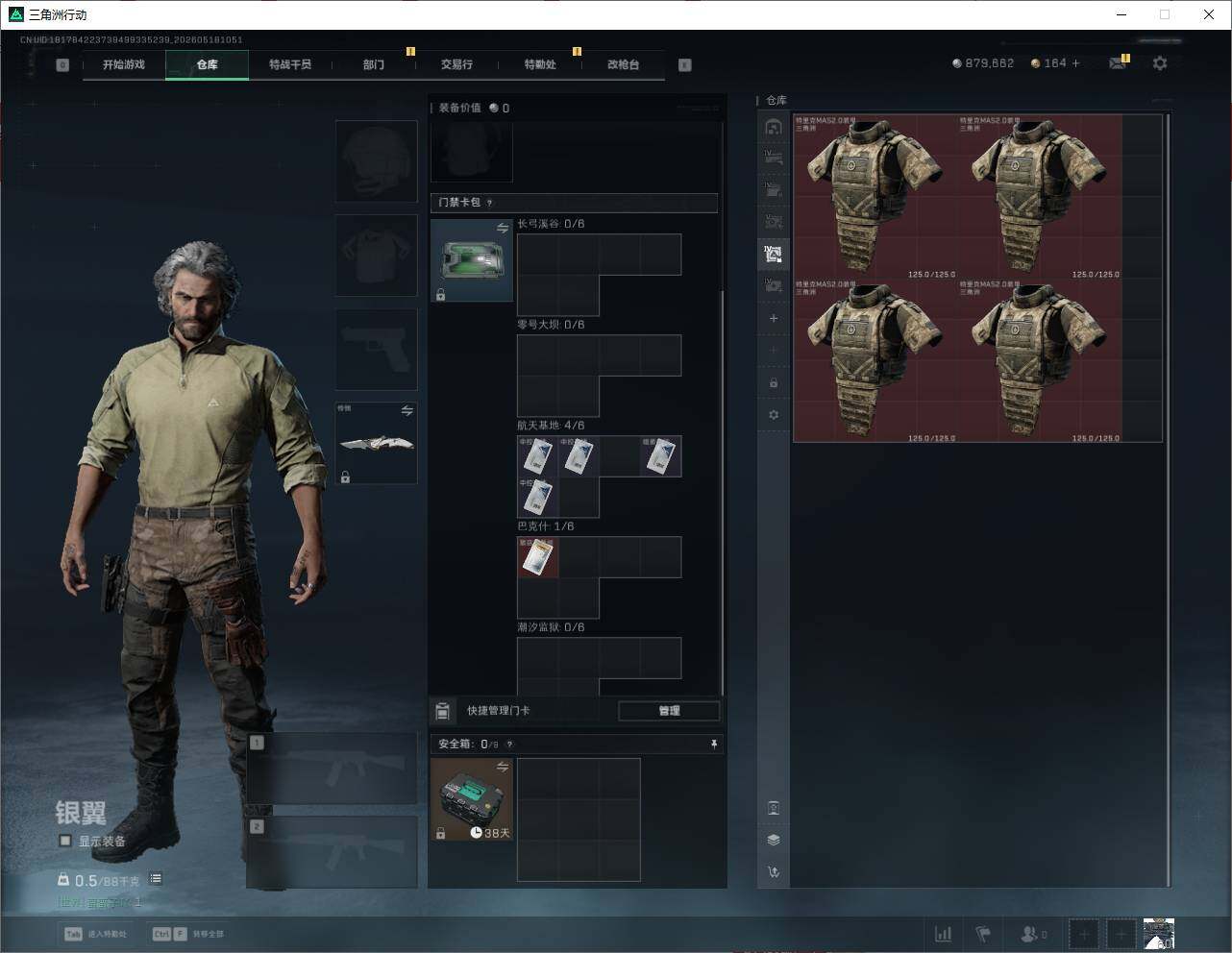This screenshot has height=953, width=1232.
Task: Select the red 巴克什 keycard
Action: point(538,557)
